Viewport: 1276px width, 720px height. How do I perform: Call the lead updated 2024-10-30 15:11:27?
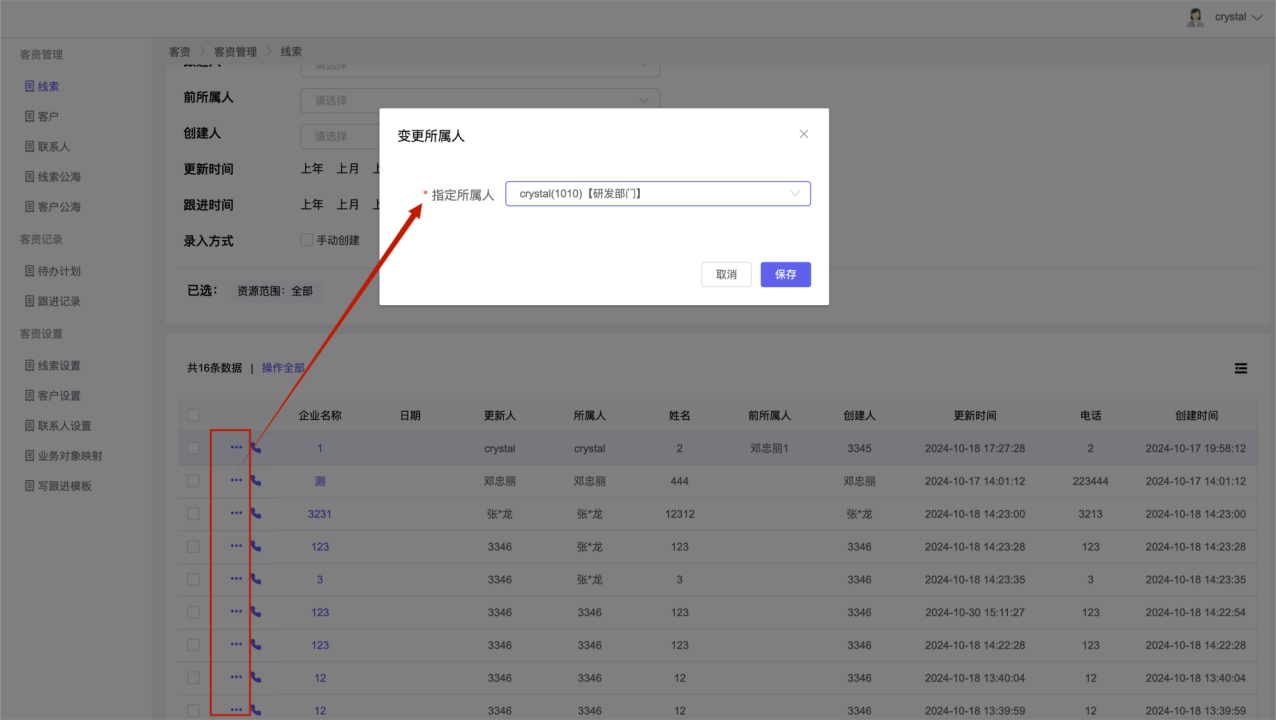[256, 611]
